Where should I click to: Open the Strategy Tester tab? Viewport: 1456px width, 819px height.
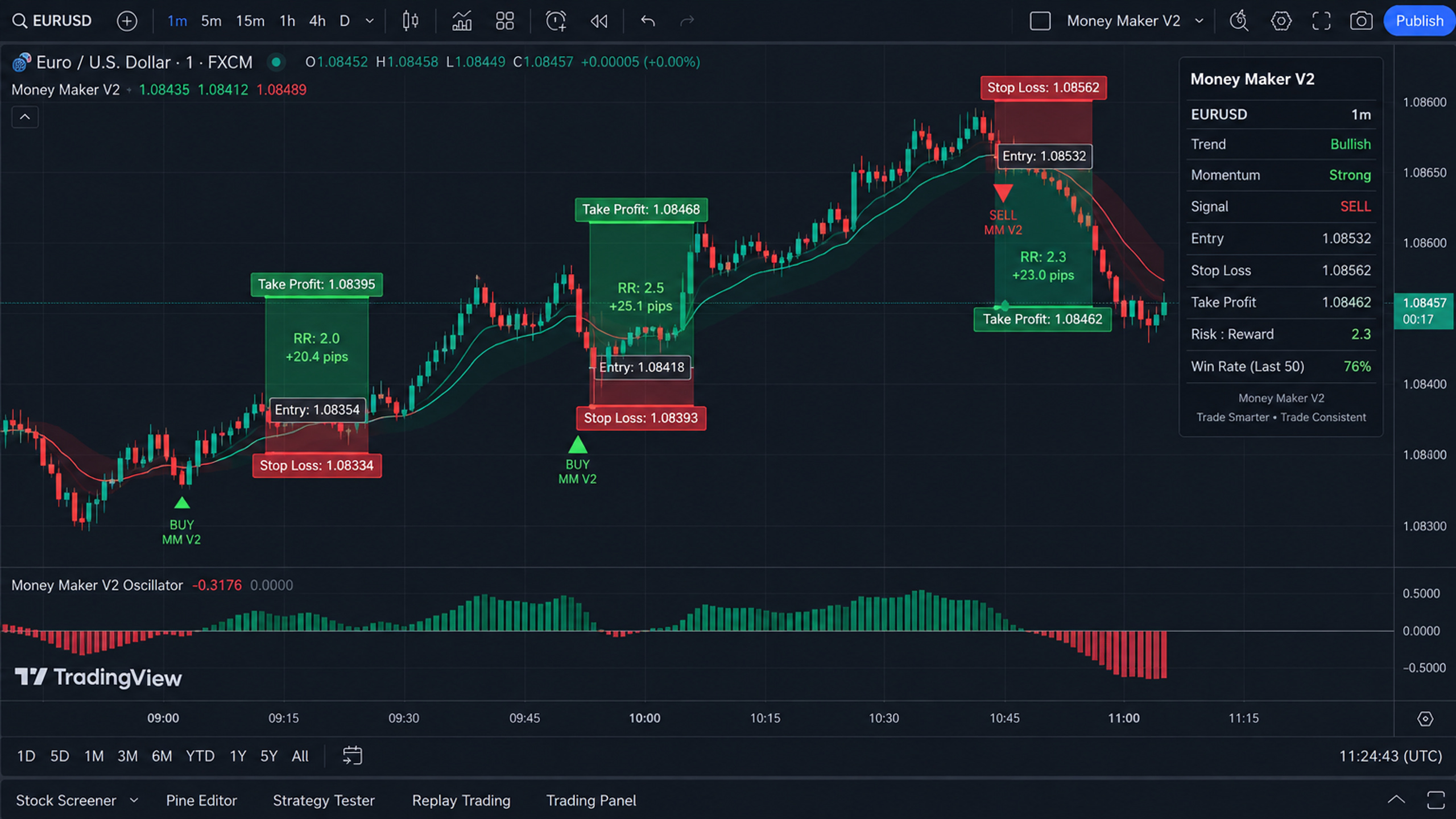[324, 800]
